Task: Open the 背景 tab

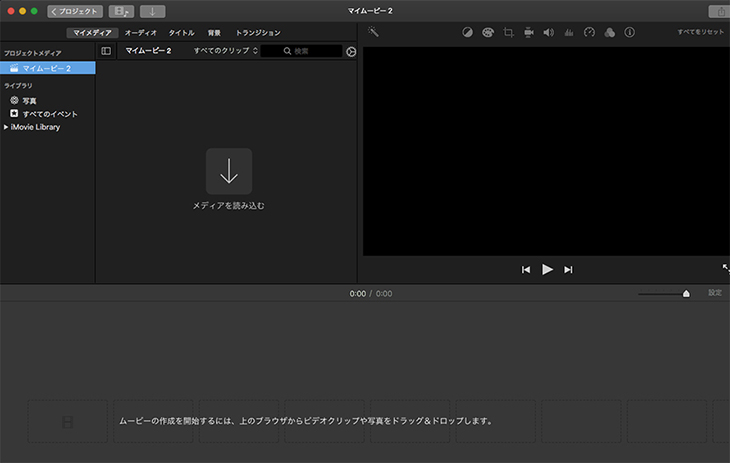Action: 214,33
